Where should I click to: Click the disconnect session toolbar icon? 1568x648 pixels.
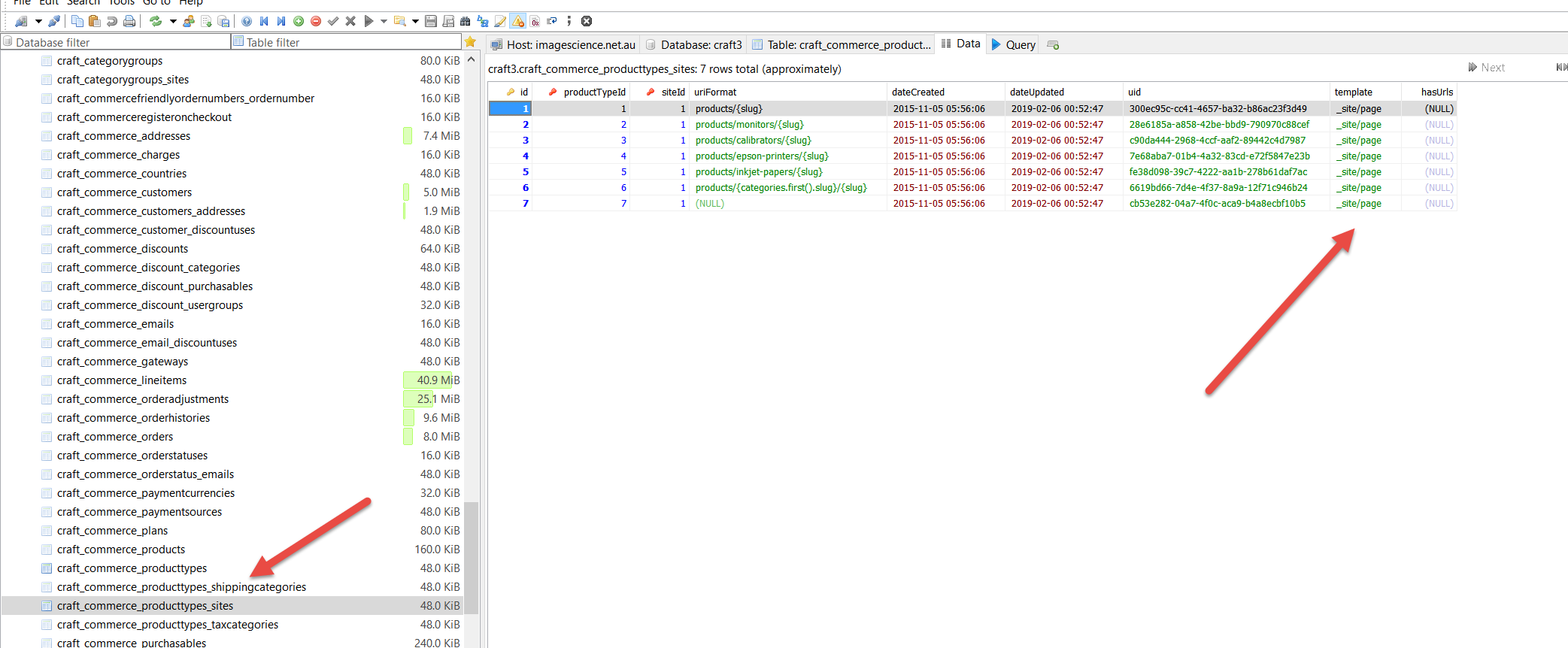click(54, 21)
